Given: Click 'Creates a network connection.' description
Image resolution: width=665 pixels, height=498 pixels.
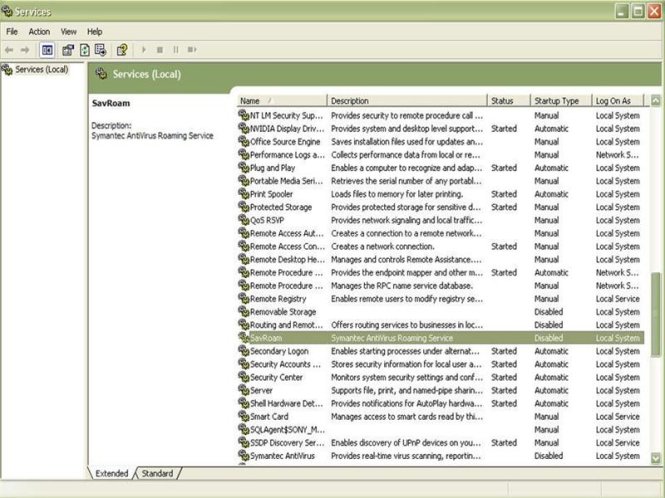Looking at the screenshot, I should pos(383,246).
